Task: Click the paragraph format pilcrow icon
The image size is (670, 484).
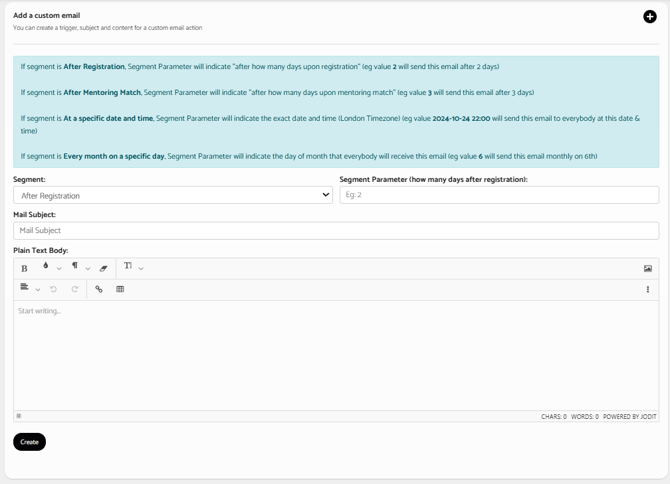Action: tap(75, 265)
